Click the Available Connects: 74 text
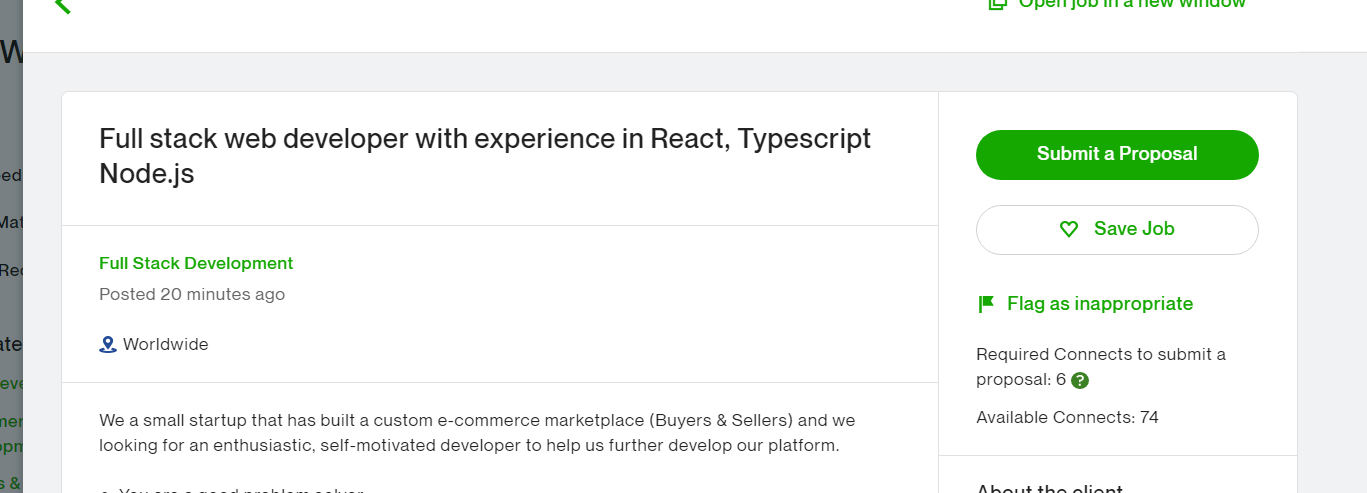This screenshot has height=493, width=1367. 1067,417
